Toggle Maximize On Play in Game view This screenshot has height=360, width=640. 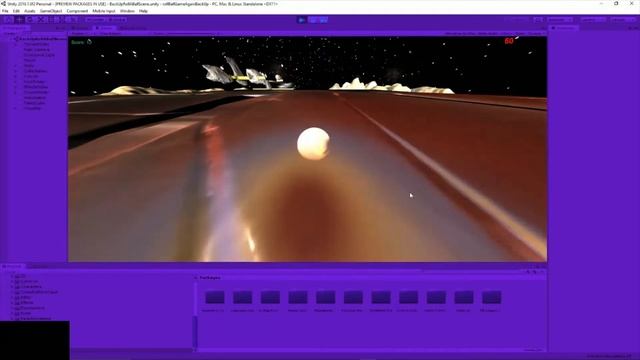click(x=461, y=33)
